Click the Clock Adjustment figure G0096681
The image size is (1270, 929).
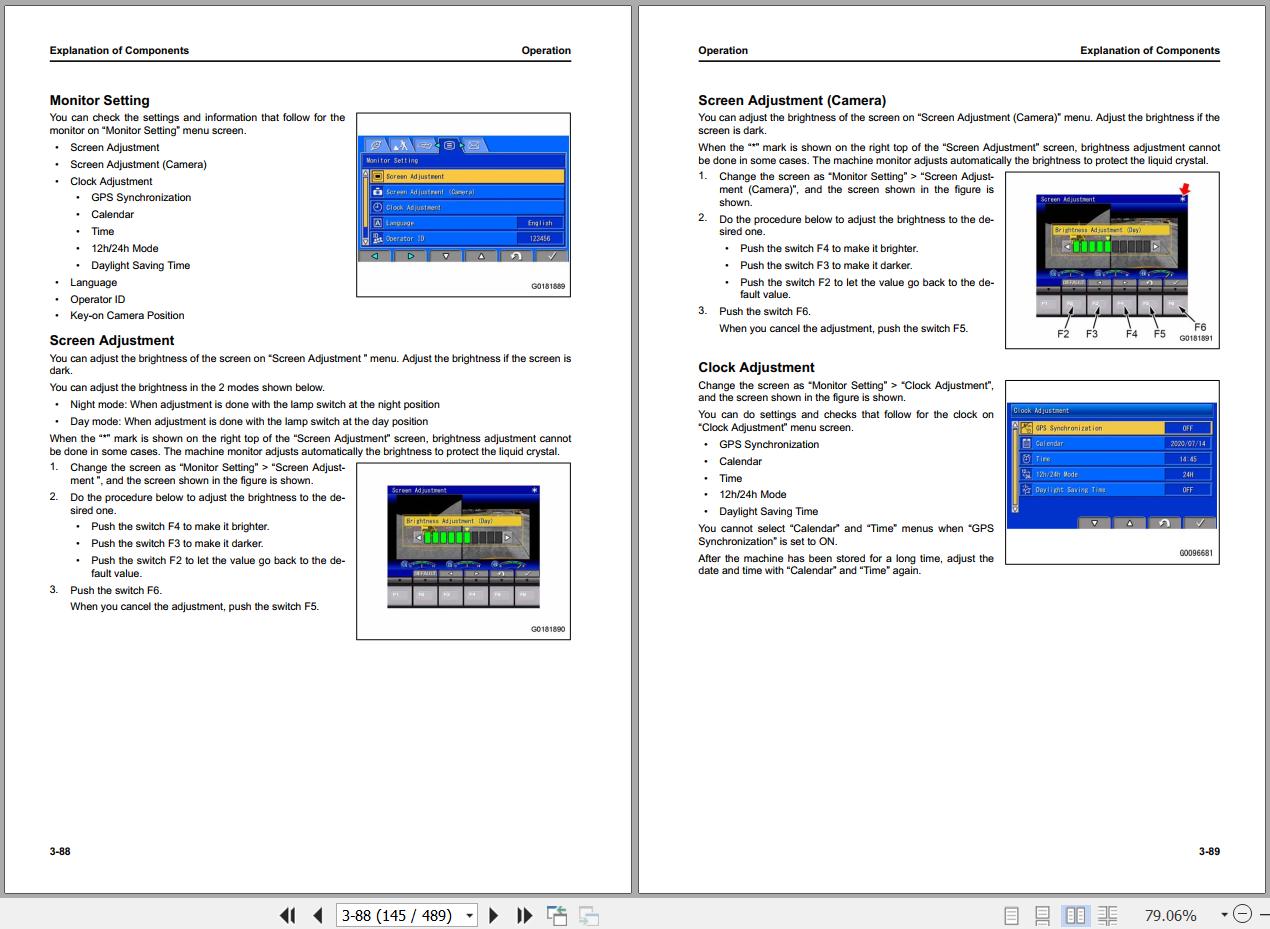[1112, 472]
